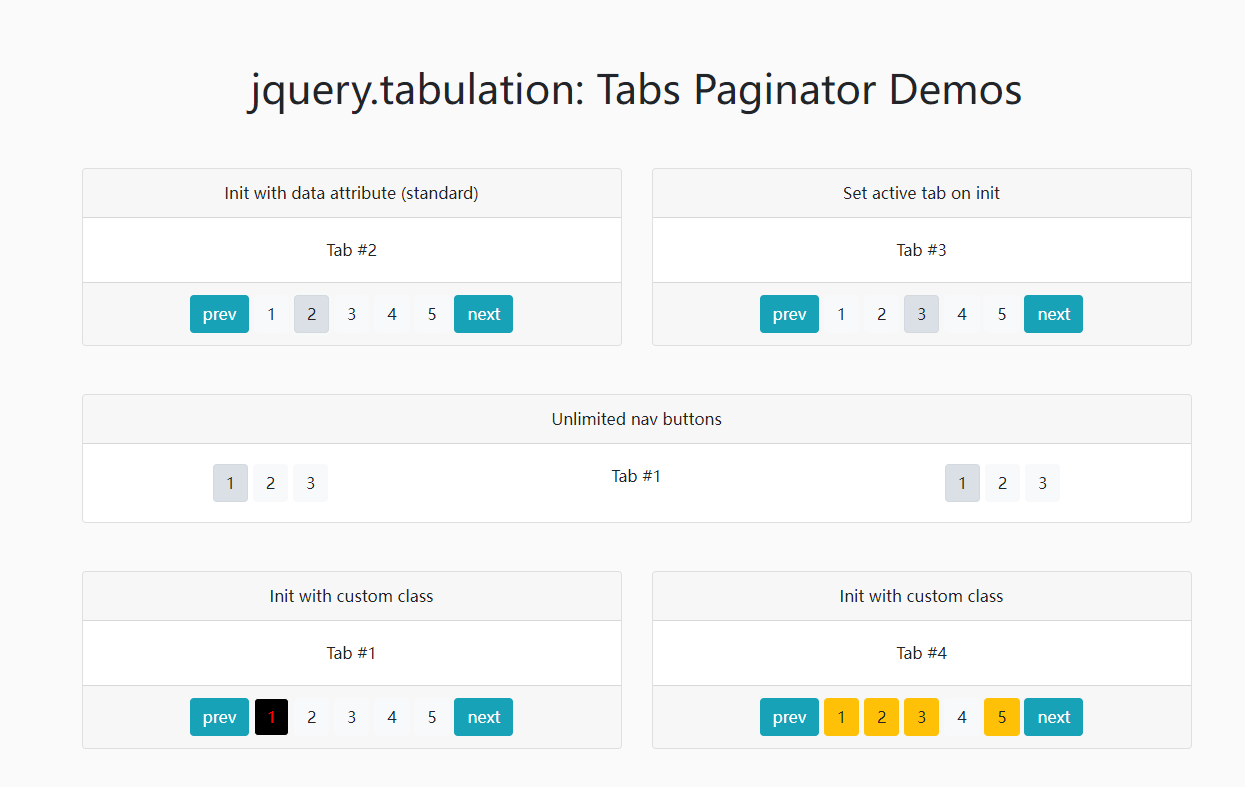The image size is (1245, 787).
Task: Select page 2 in Set active tab panel
Action: [881, 314]
